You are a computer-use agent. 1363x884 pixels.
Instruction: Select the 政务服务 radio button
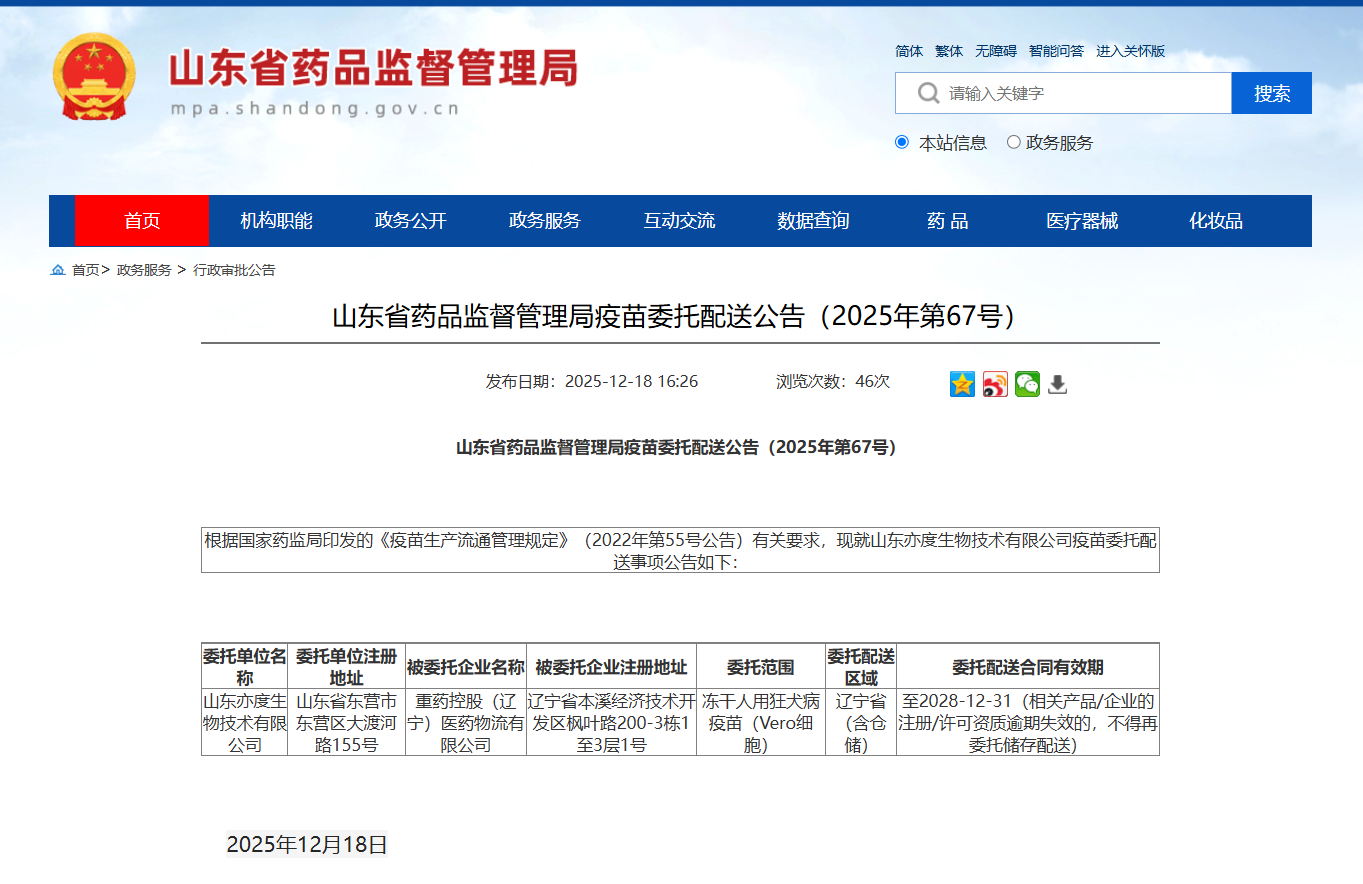pos(1014,142)
